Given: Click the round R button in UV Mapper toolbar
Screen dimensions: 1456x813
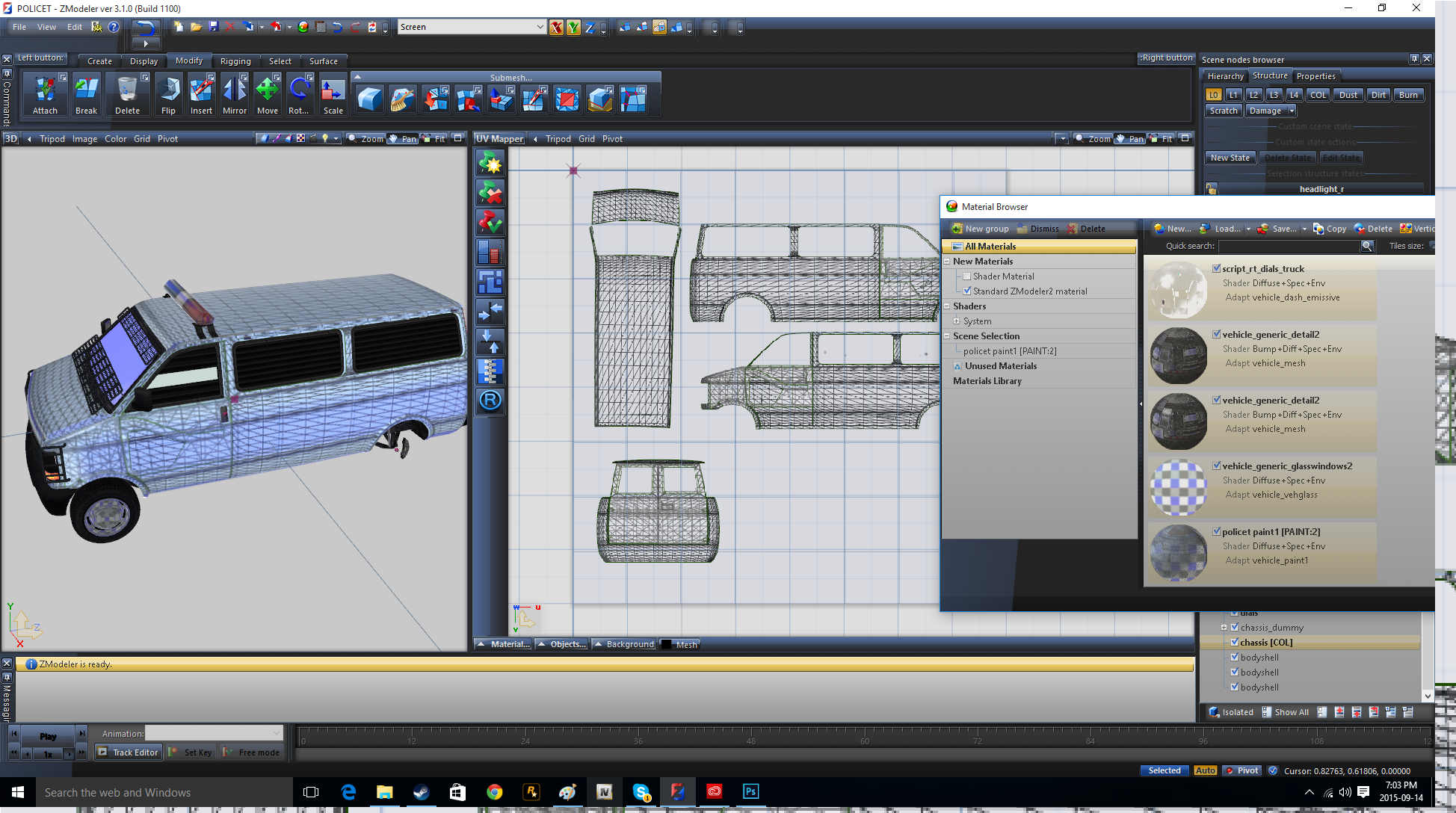Looking at the screenshot, I should 490,401.
